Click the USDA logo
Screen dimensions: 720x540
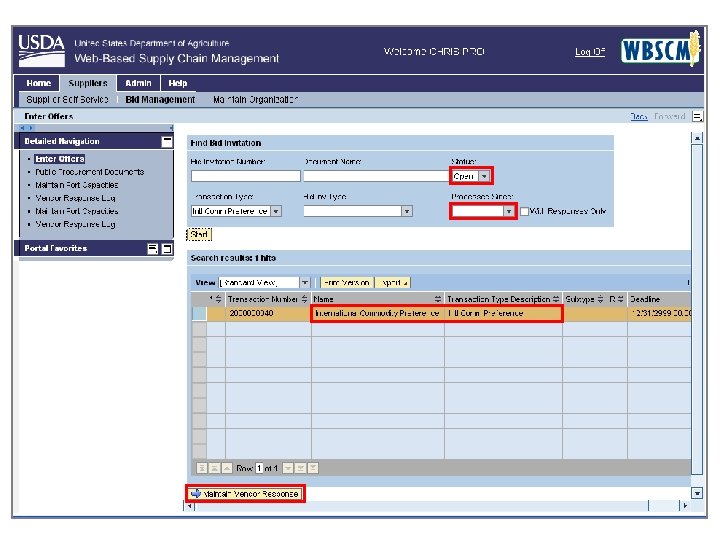pyautogui.click(x=41, y=51)
